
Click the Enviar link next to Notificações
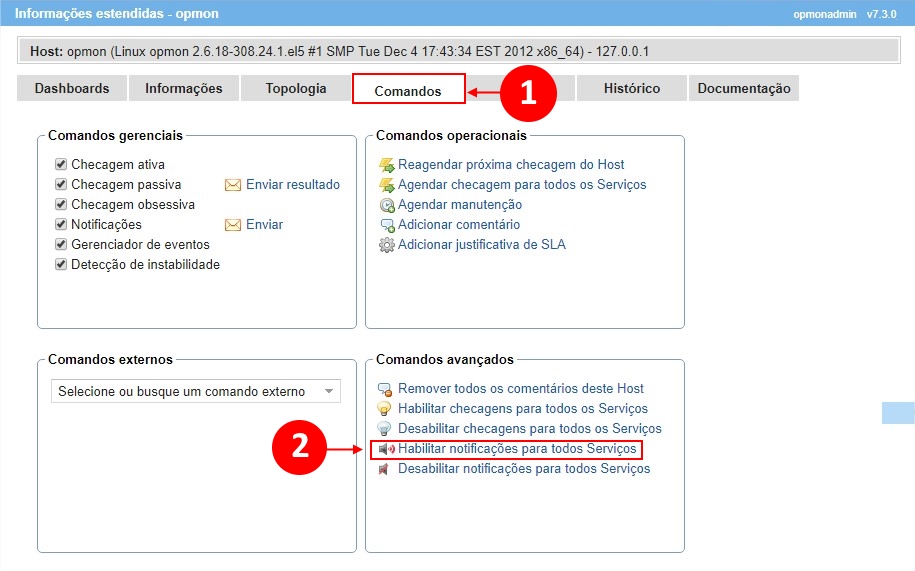tap(264, 225)
